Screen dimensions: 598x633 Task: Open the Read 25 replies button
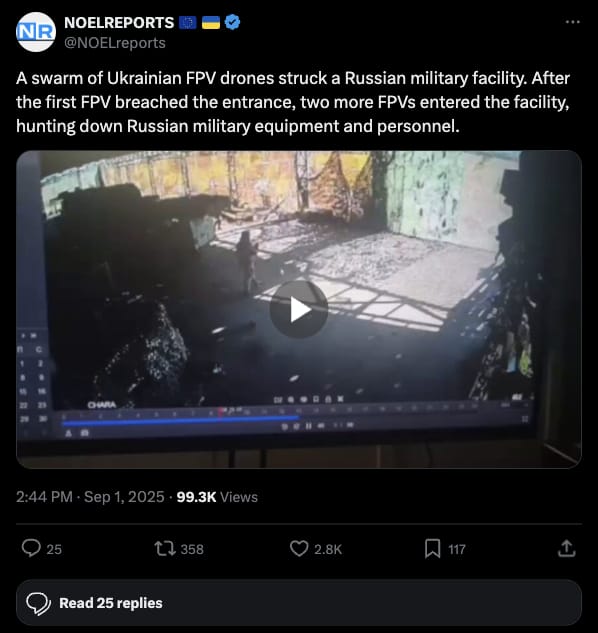[x=299, y=603]
